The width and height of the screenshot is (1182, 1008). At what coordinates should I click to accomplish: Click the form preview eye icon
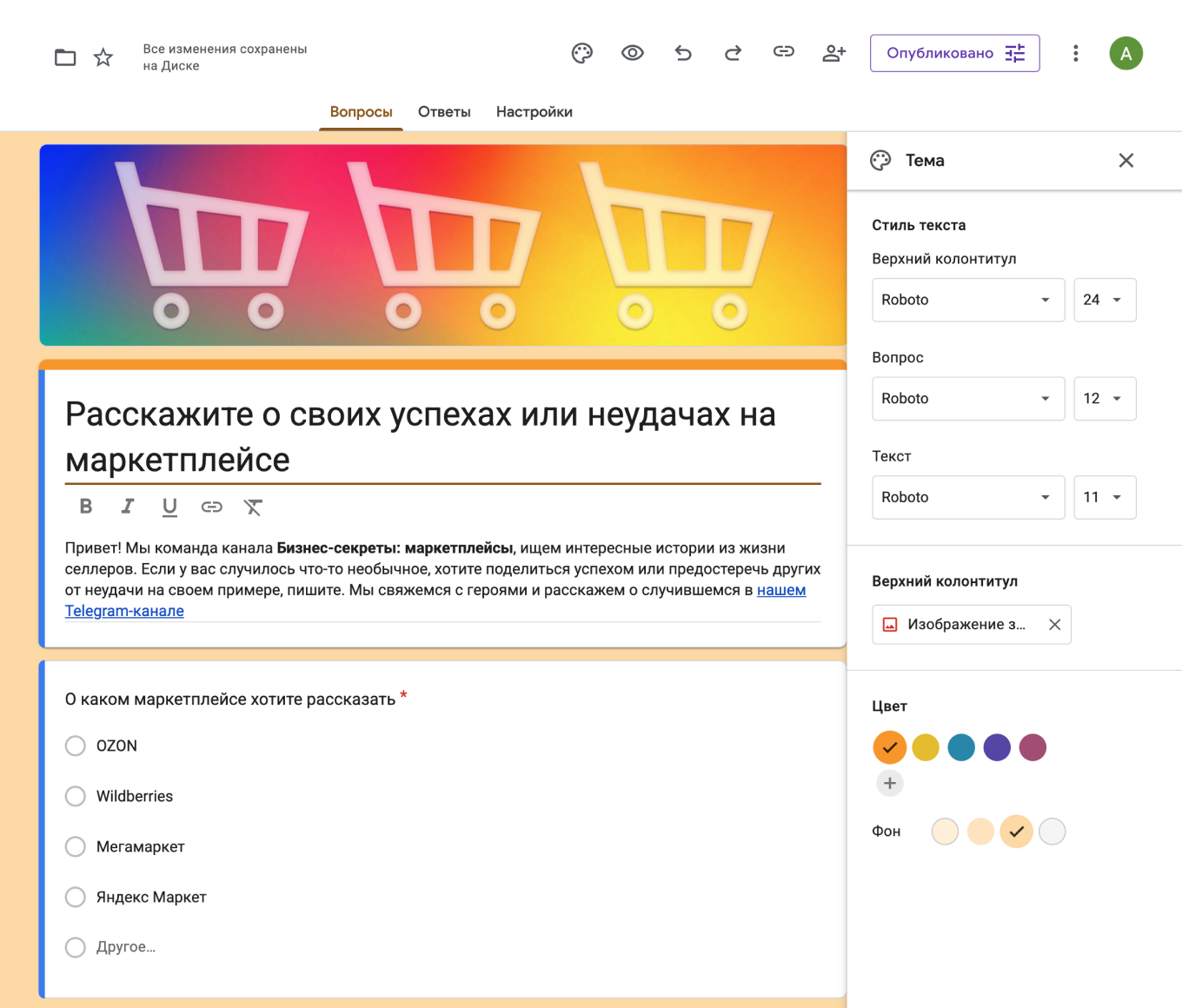coord(633,53)
